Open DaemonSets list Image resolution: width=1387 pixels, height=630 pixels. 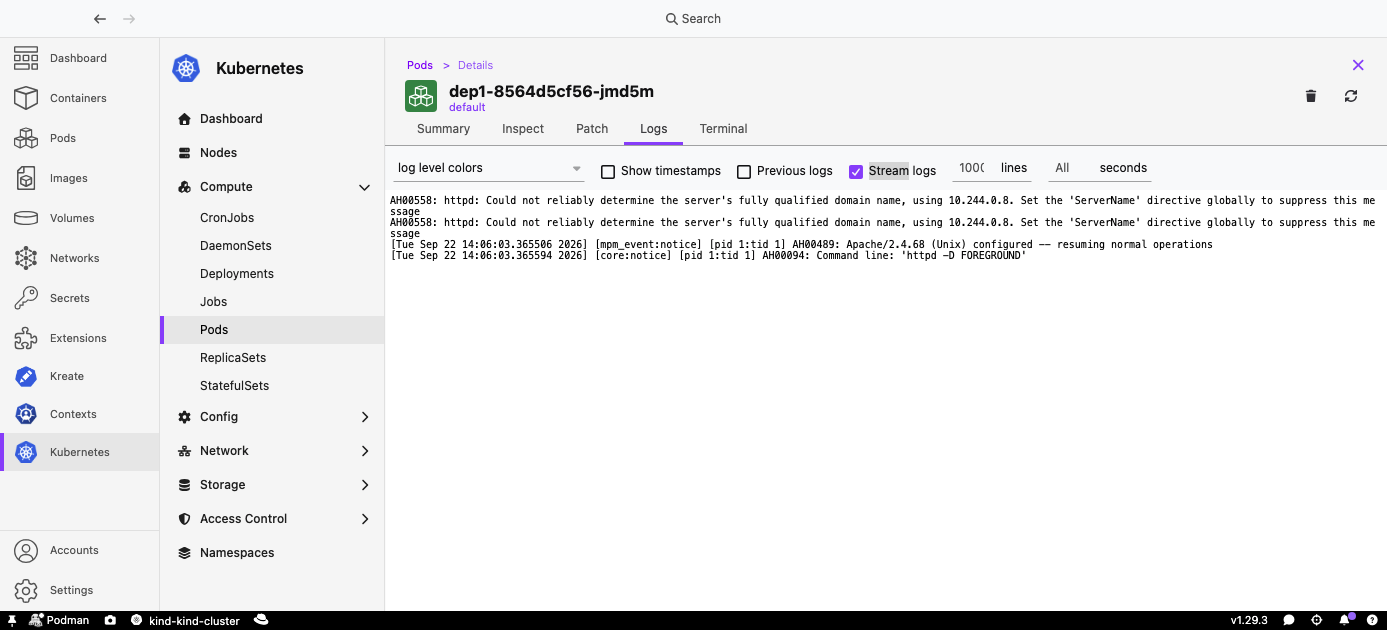coord(272,246)
